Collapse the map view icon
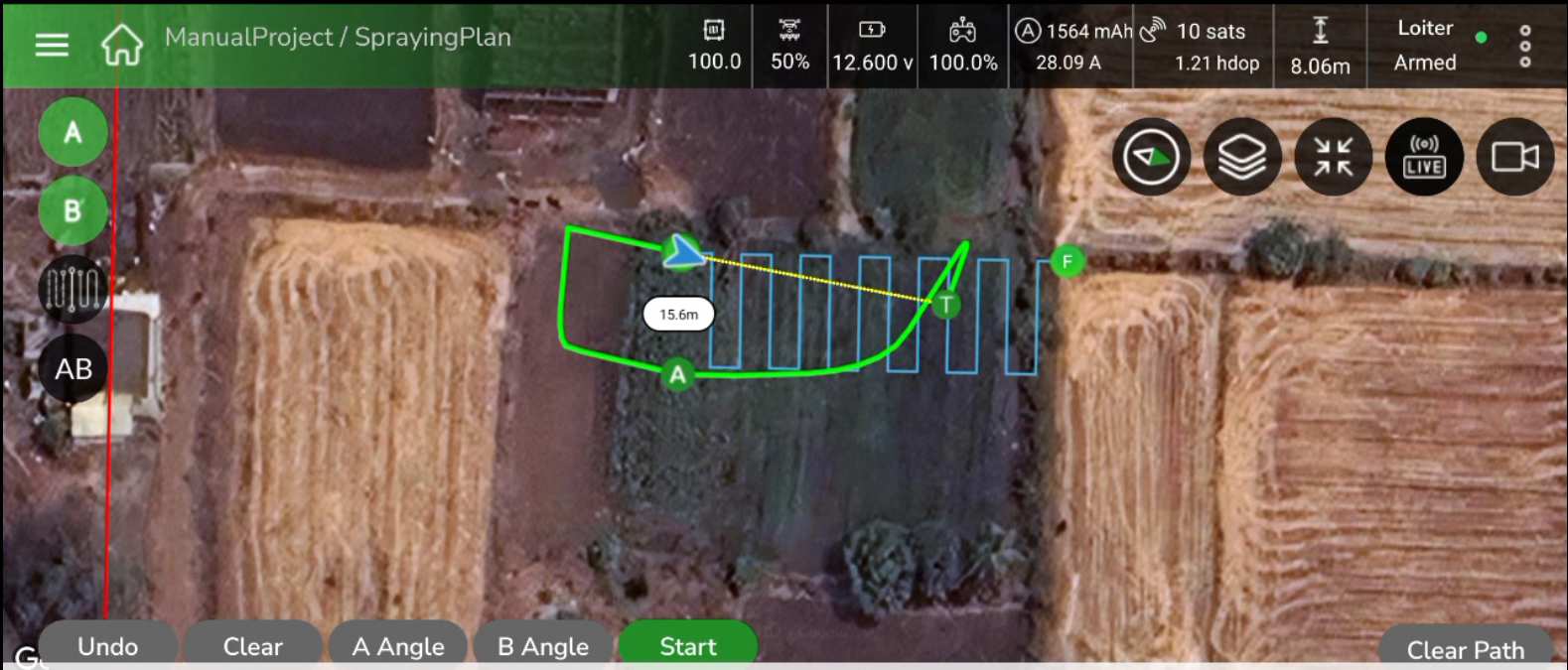Screen dimensions: 1568x670 (x=1334, y=157)
